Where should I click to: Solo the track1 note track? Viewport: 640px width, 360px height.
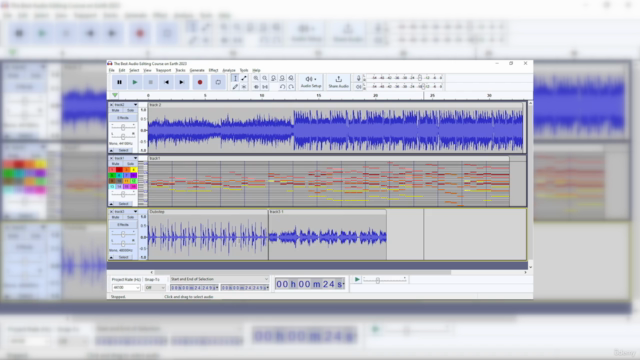[x=130, y=164]
